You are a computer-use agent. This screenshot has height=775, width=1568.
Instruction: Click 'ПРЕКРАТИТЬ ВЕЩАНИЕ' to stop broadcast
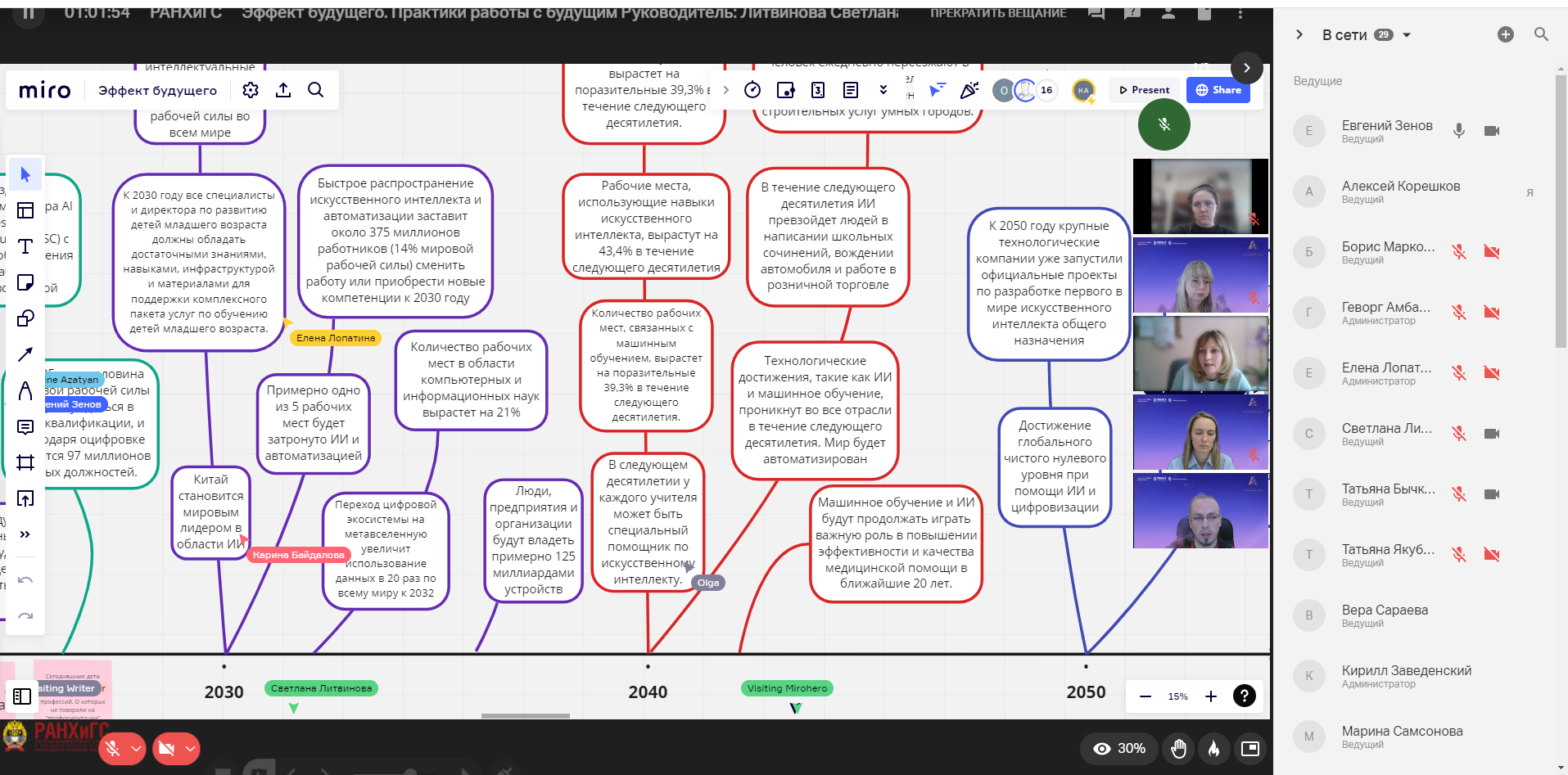point(998,13)
